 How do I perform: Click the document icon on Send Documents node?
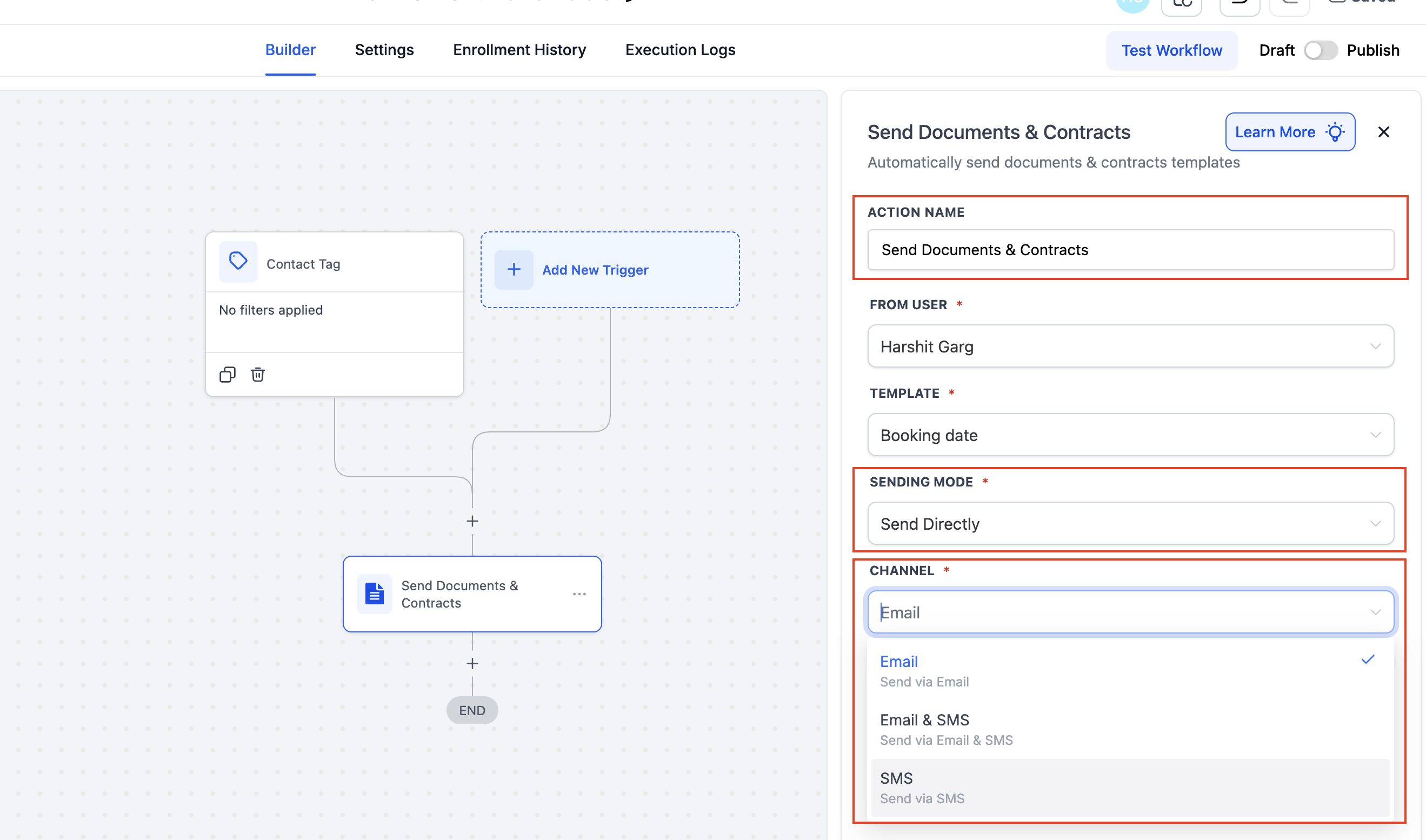(x=374, y=594)
